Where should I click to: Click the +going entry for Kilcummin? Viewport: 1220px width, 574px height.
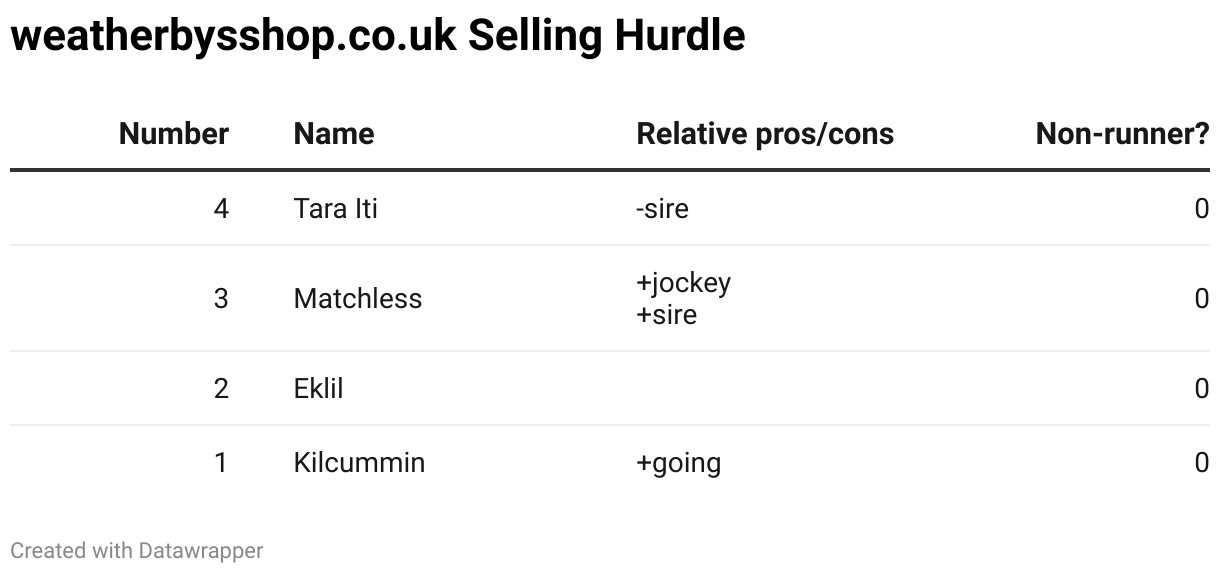[x=678, y=464]
